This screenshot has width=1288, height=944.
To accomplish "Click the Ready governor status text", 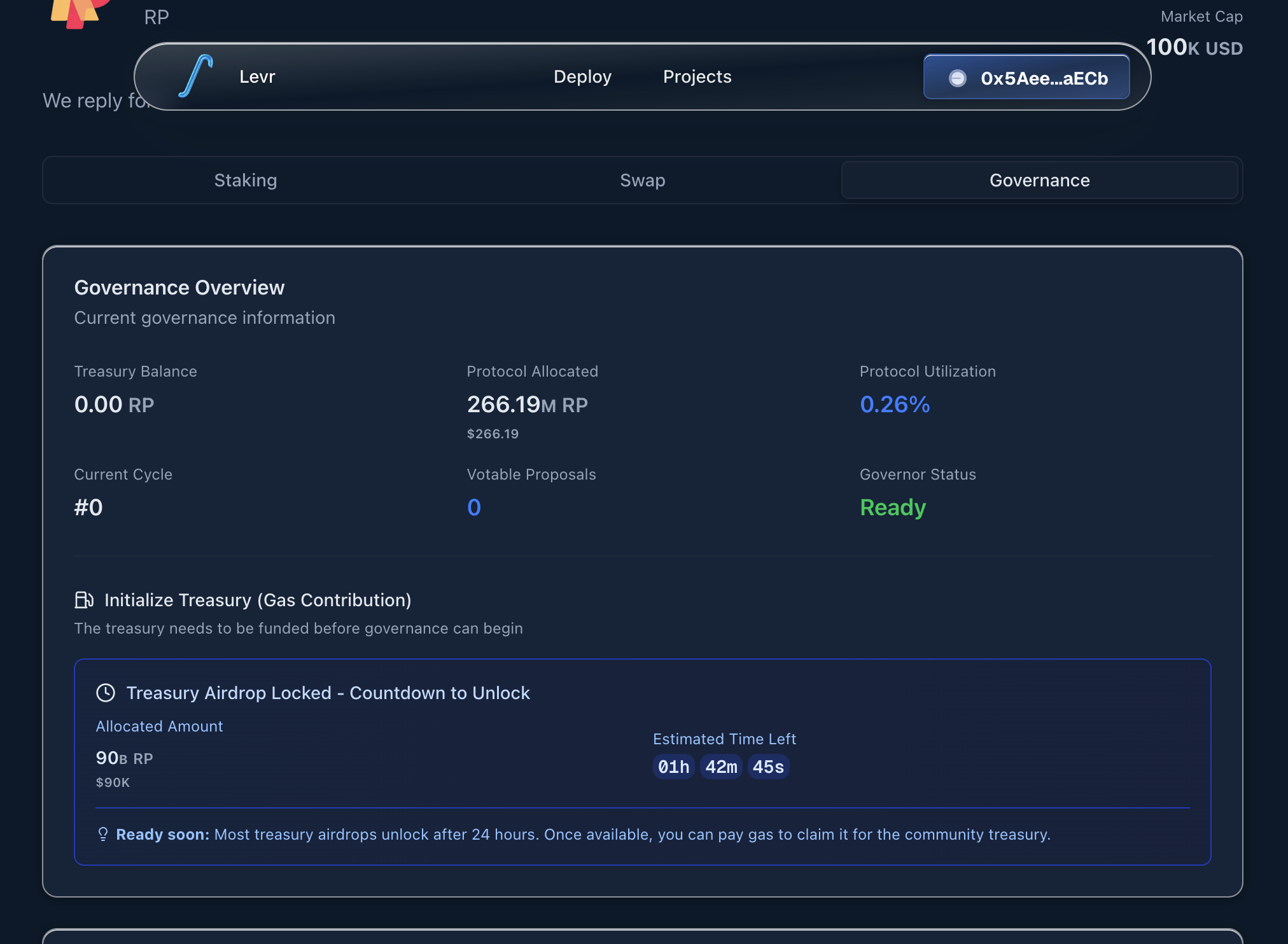I will [x=892, y=508].
